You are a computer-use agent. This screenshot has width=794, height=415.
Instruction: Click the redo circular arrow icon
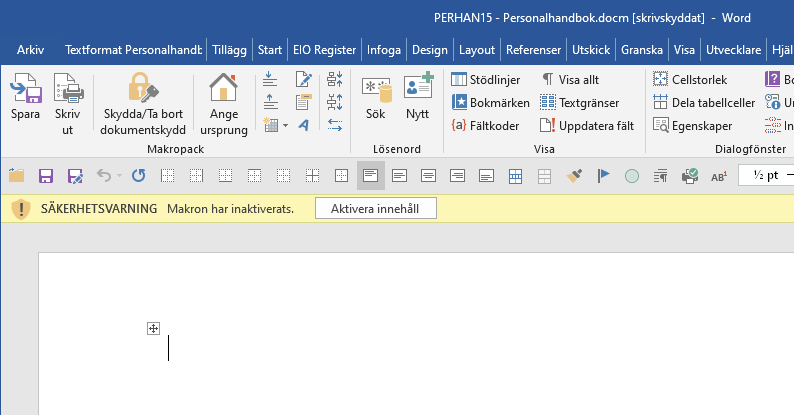(x=138, y=176)
